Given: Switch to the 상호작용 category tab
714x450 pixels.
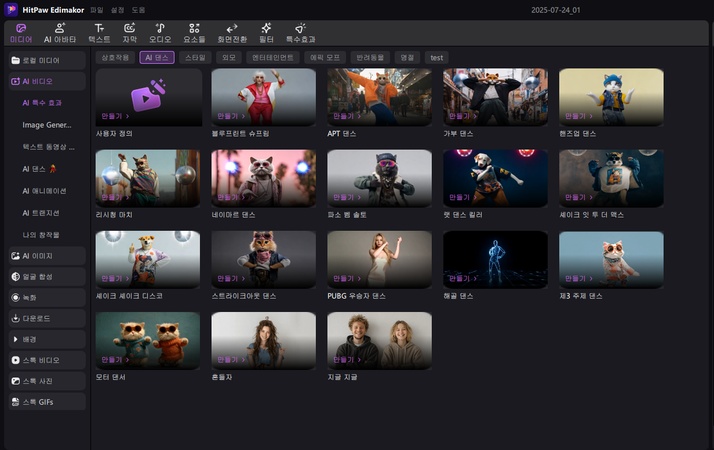Looking at the screenshot, I should click(115, 57).
